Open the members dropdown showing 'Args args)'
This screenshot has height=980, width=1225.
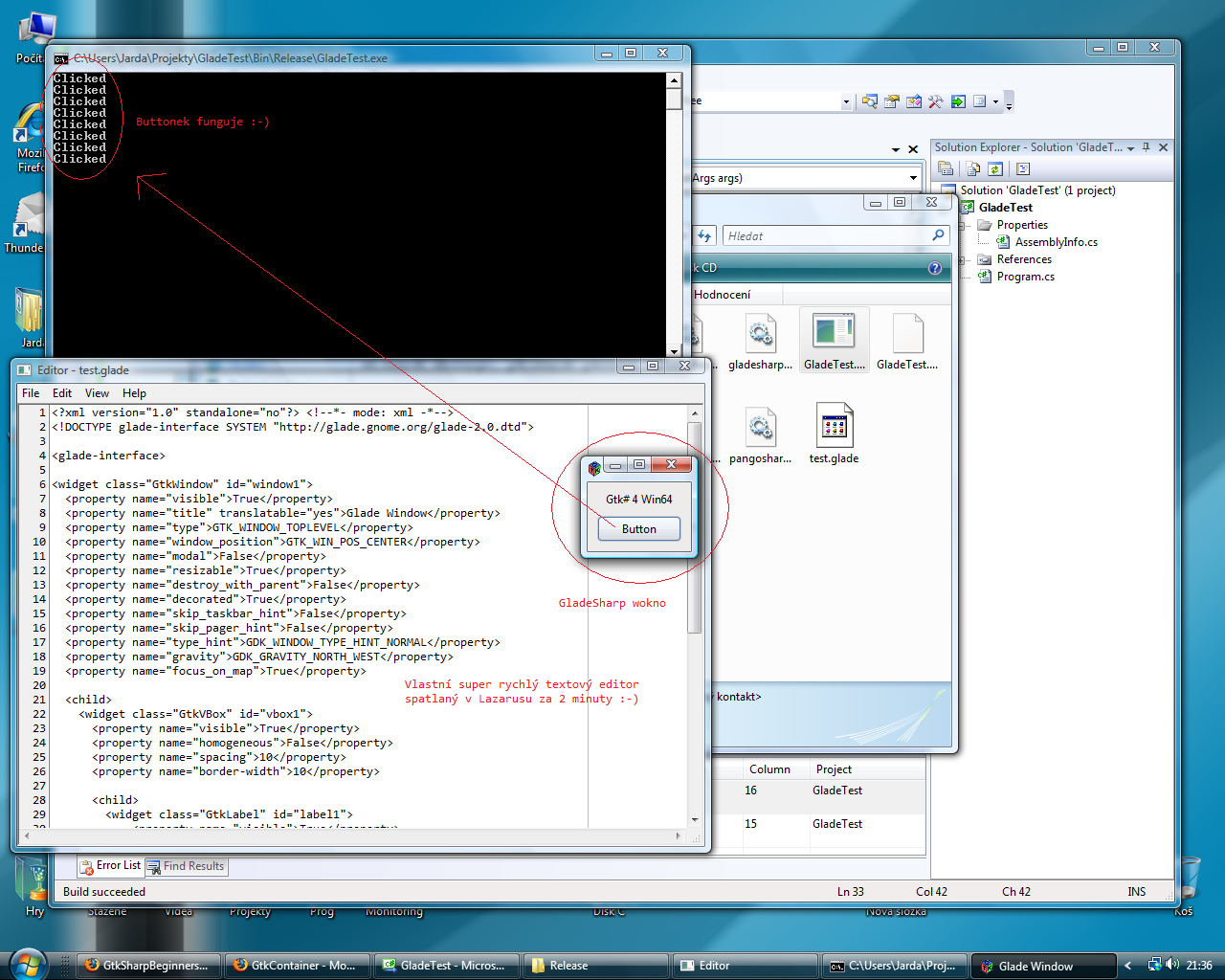(x=913, y=178)
